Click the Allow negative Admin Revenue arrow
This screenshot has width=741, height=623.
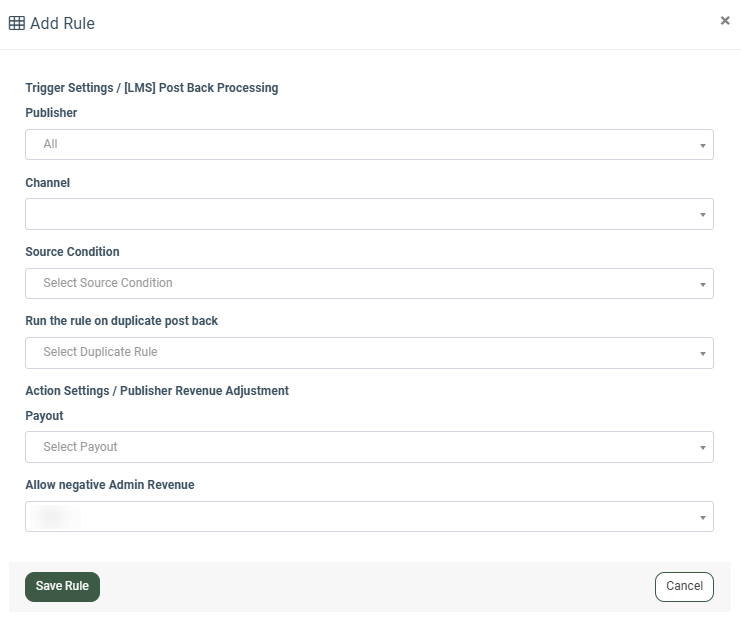coord(703,517)
